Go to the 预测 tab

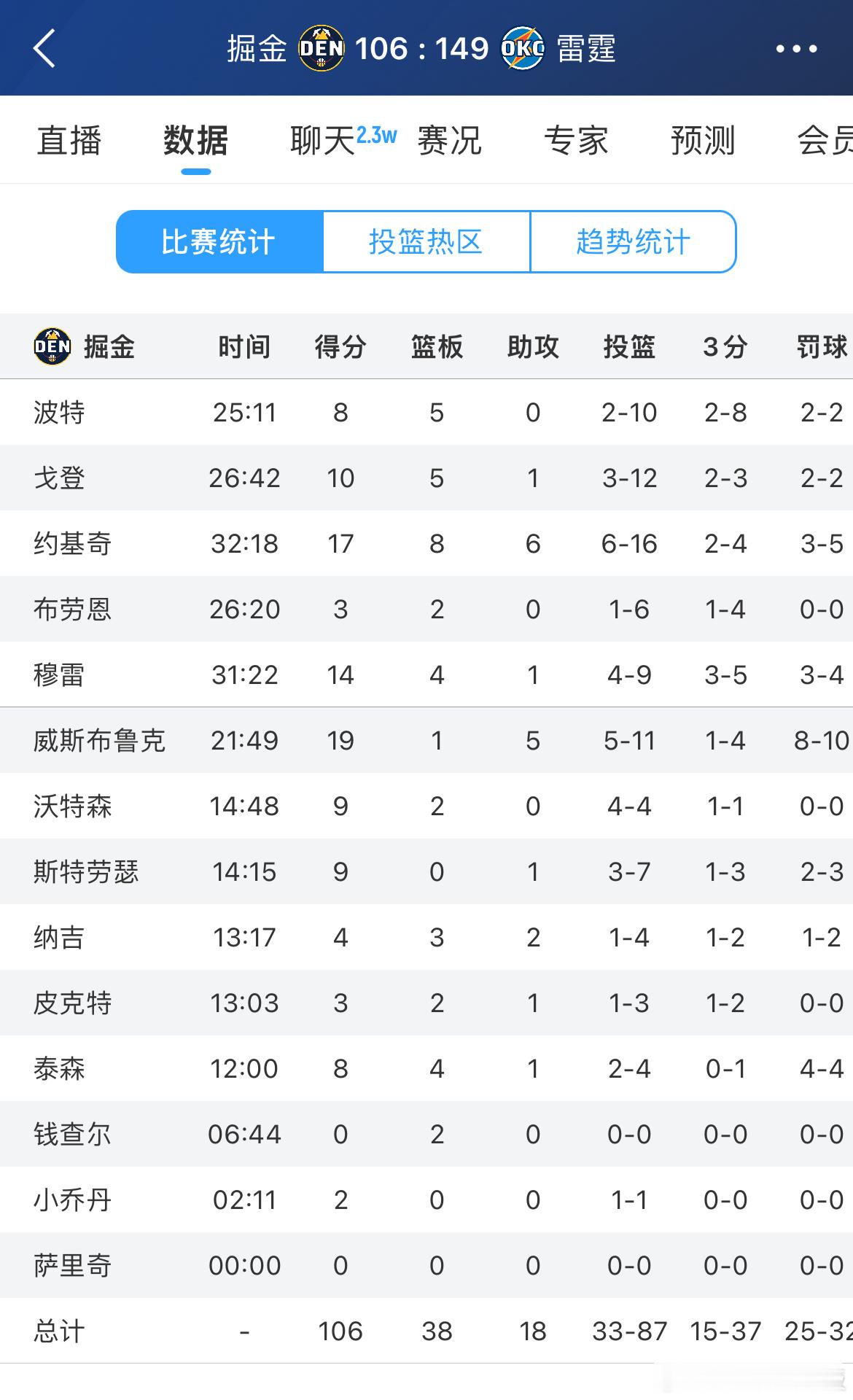coord(703,140)
